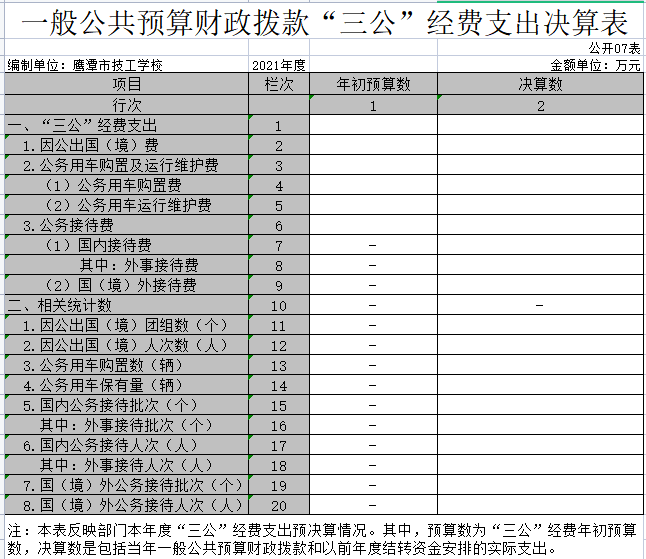Select the empty 决算数 cell for row 1
Viewport: 646px width, 559px height.
click(x=540, y=125)
